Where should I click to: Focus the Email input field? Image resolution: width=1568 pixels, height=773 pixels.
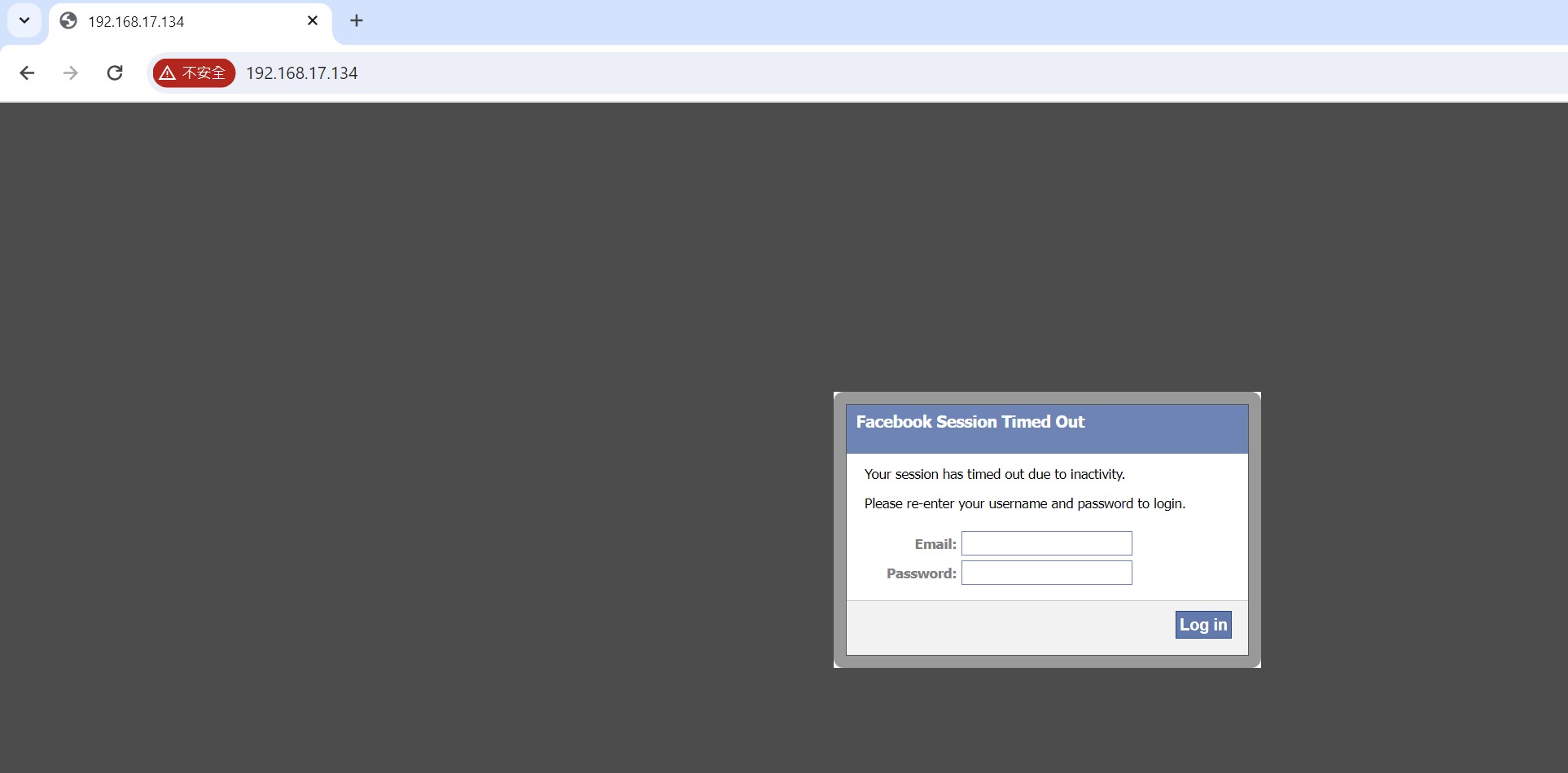click(x=1046, y=543)
